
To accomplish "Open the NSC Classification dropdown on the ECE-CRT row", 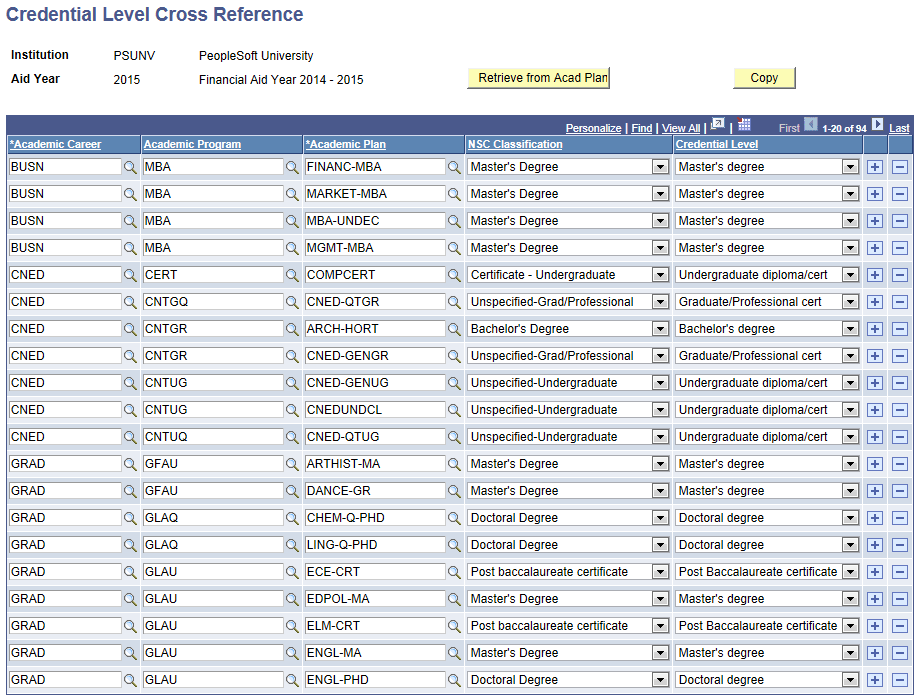I will [658, 571].
